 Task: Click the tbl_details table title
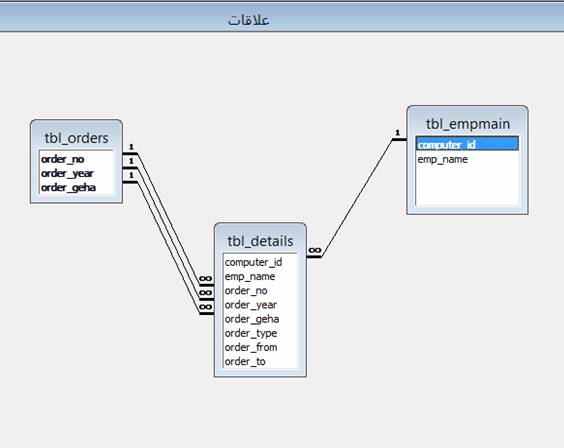[260, 241]
